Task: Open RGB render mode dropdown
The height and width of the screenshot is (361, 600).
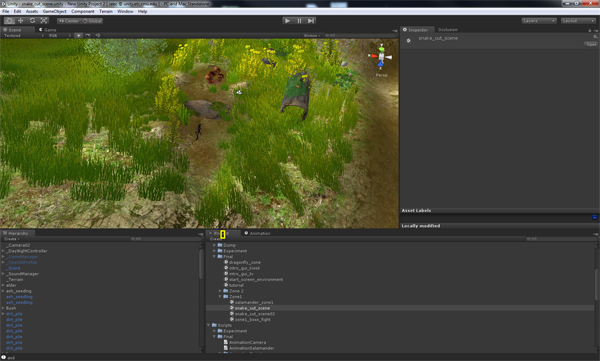Action: pos(59,35)
